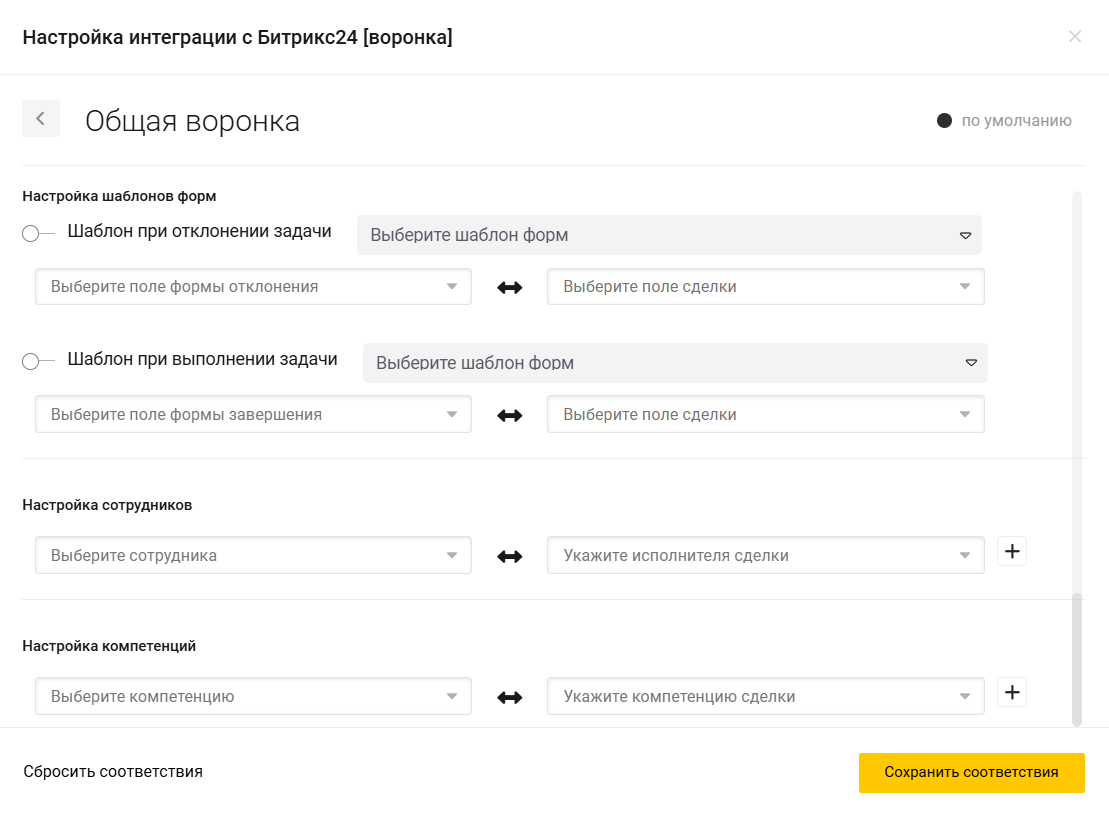Click 'Настройка шаблонов форм' heading
The width and height of the screenshot is (1109, 818).
(120, 196)
